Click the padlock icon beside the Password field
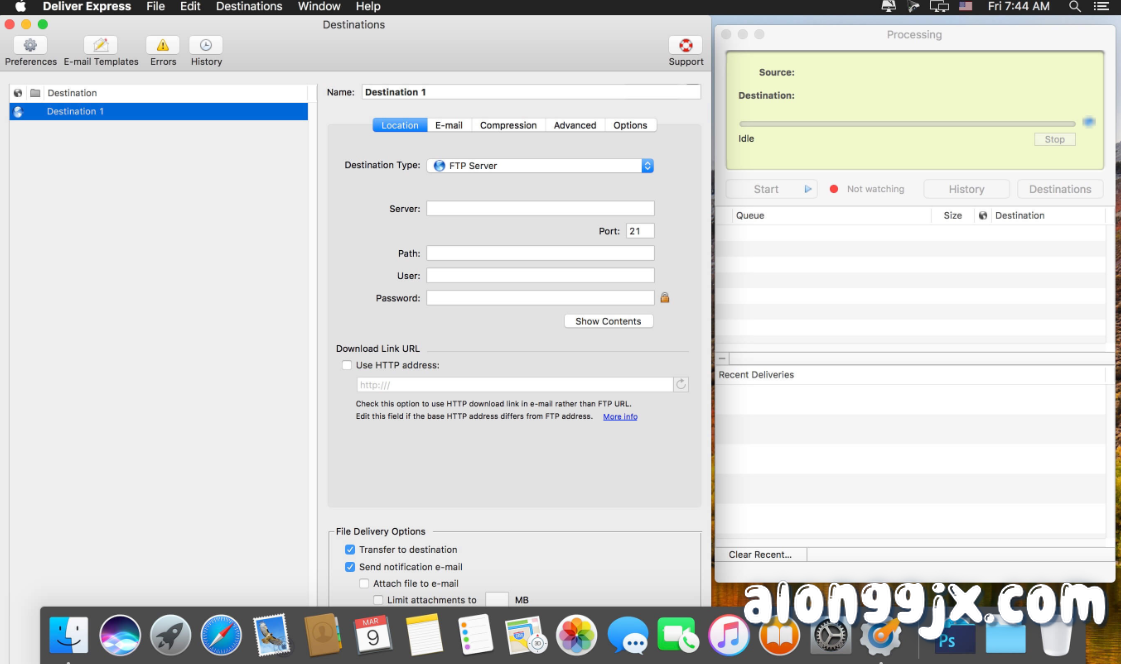The height and width of the screenshot is (664, 1121). pyautogui.click(x=665, y=297)
